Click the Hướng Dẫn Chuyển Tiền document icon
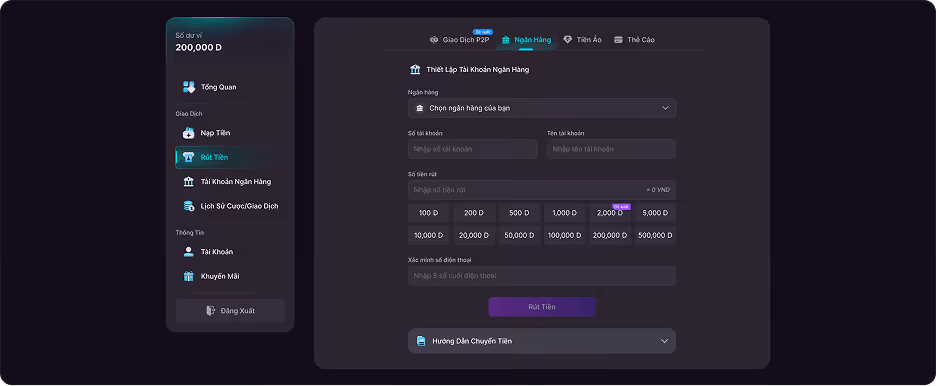This screenshot has width=936, height=386. (421, 341)
